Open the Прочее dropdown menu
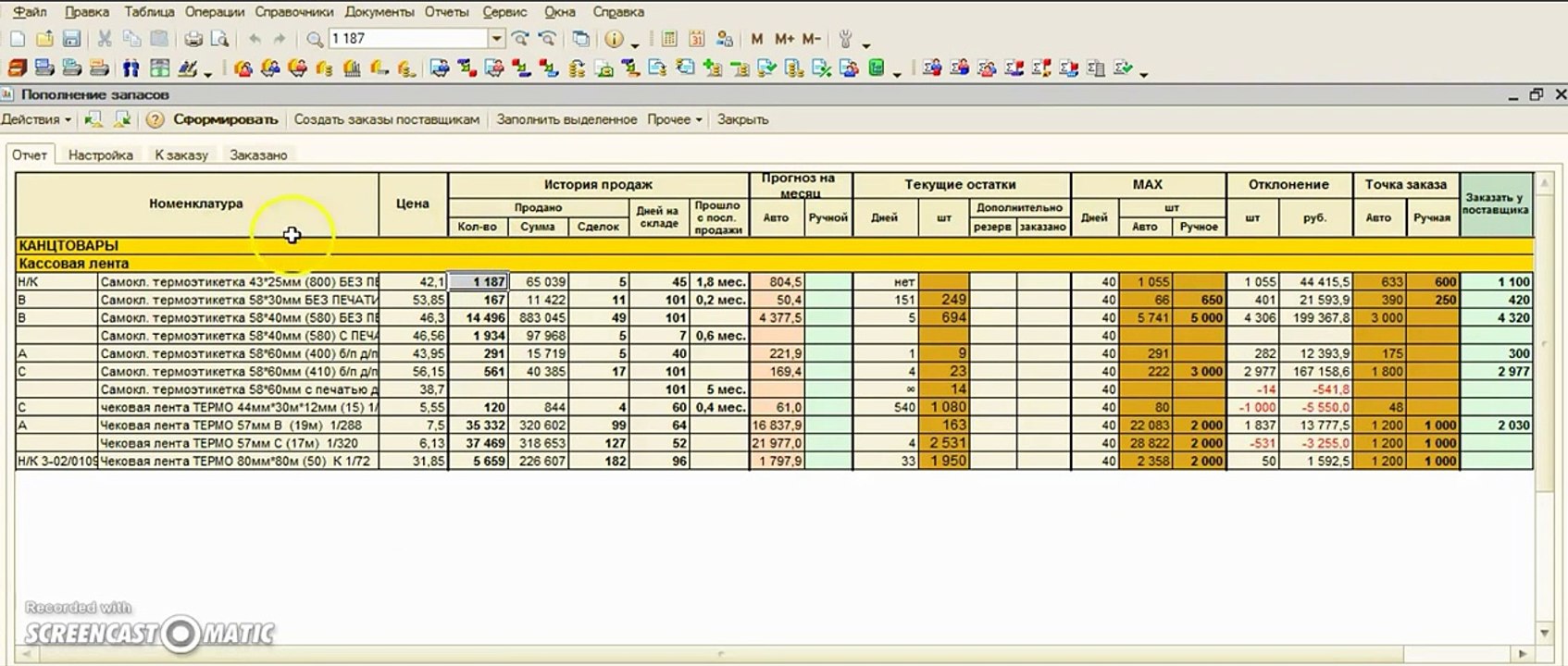The image size is (1568, 666). point(675,119)
